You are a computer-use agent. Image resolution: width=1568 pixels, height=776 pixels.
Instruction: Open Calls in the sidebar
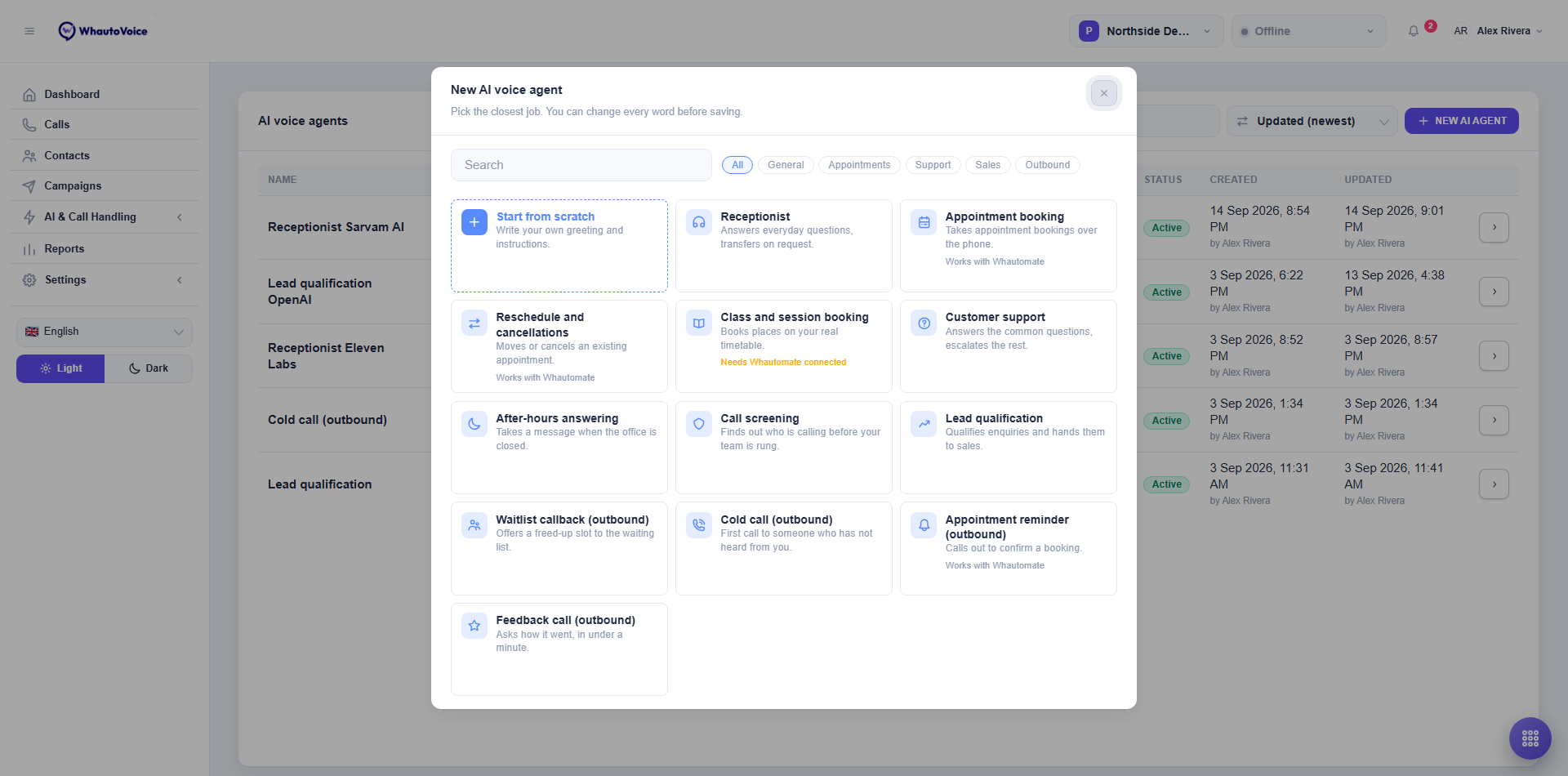pos(105,125)
